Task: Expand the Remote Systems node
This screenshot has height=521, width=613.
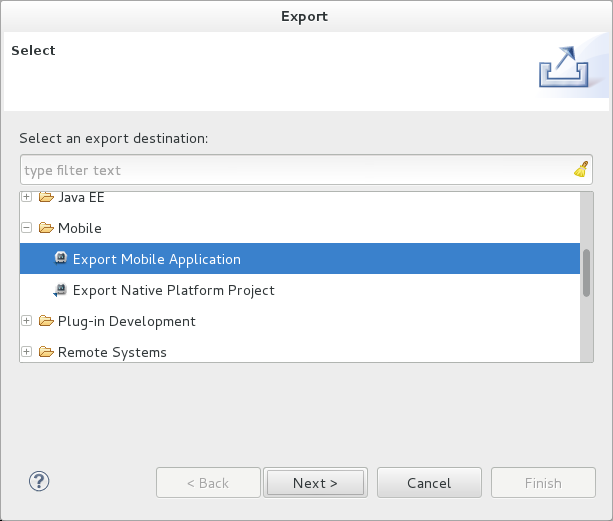Action: tap(27, 352)
